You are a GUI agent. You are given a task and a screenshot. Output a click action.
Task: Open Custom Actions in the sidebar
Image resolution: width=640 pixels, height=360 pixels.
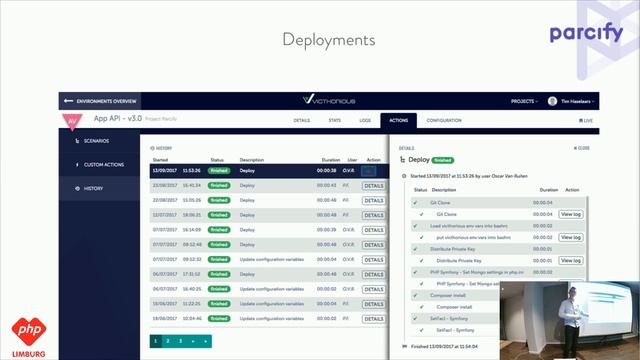(x=100, y=164)
